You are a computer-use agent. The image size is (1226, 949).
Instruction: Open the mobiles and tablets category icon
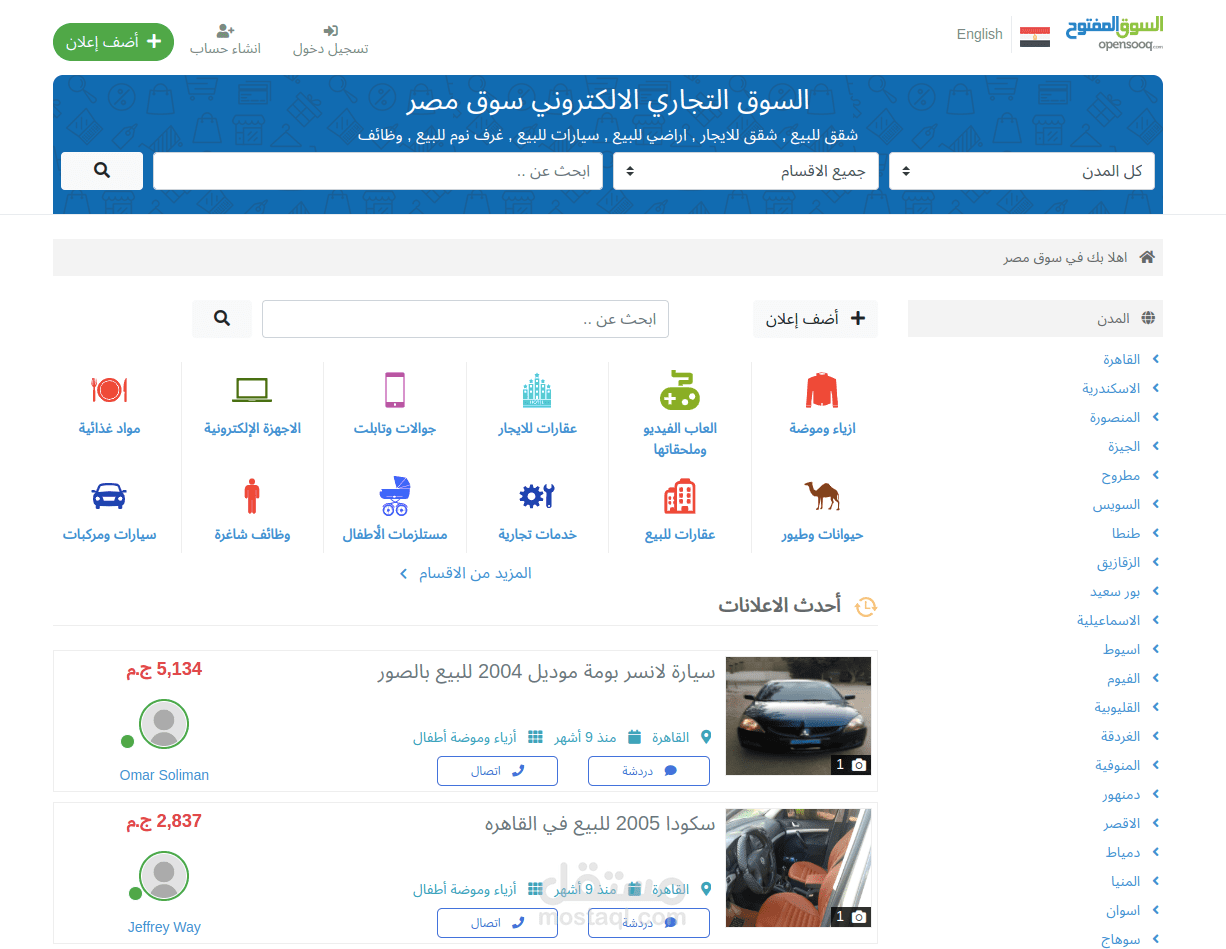394,390
